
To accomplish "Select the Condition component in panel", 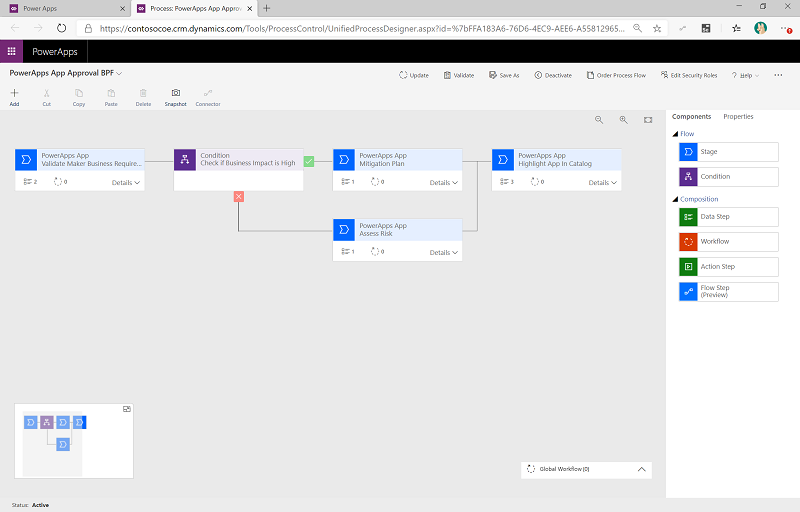I will (729, 177).
